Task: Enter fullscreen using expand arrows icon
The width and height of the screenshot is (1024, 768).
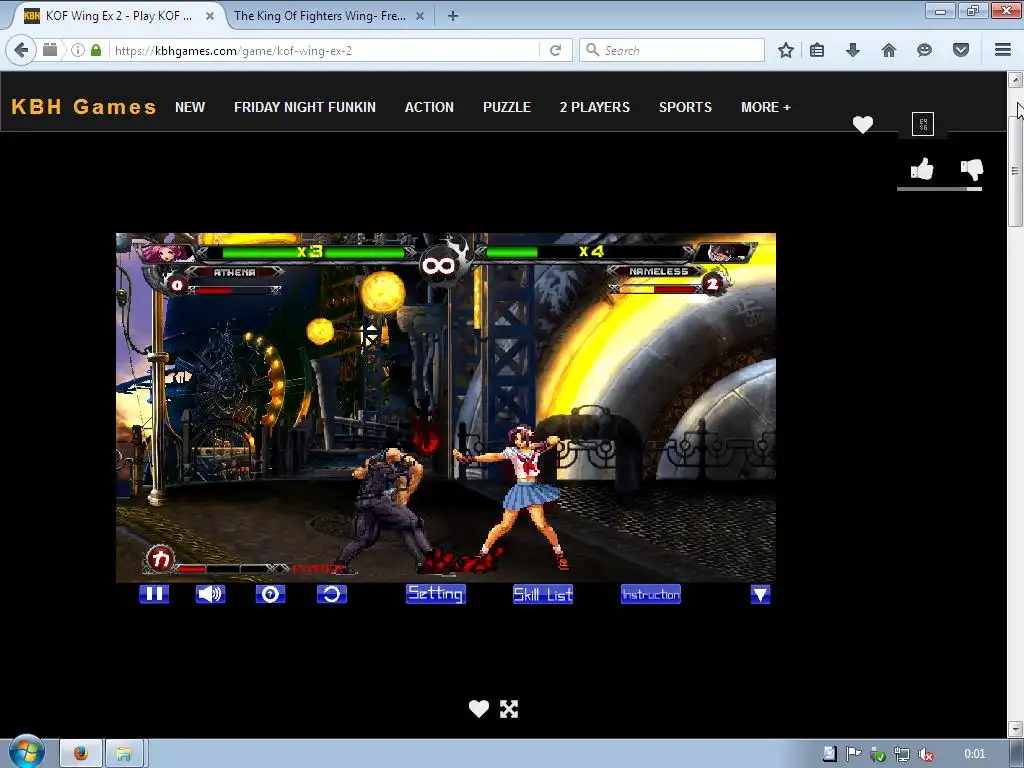Action: [509, 709]
